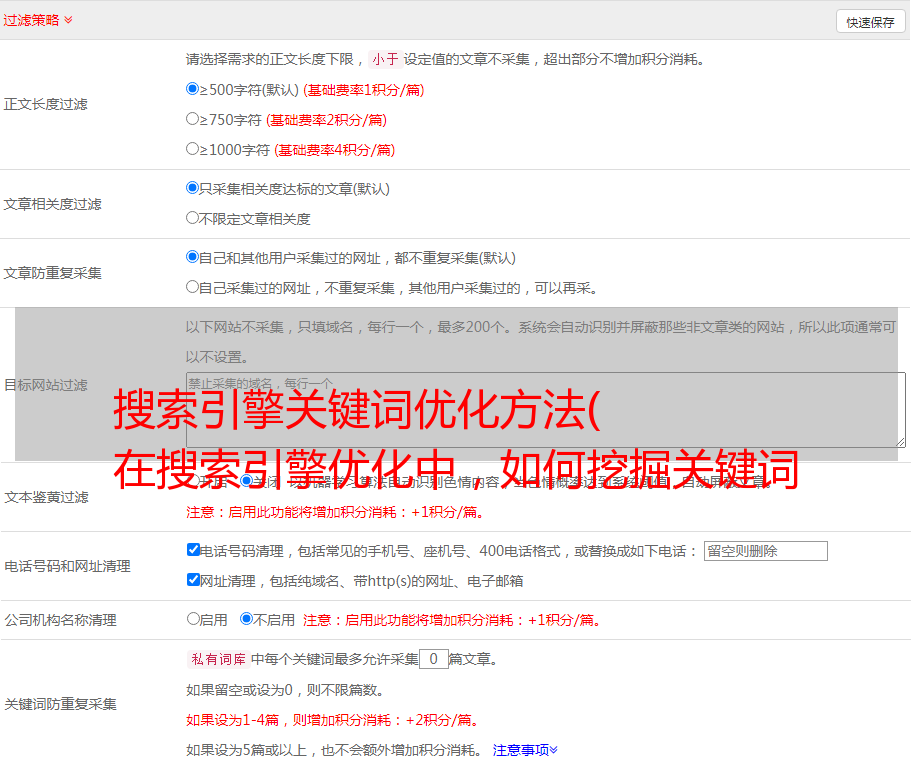Collapse the 过滤策略 section chevron

[68, 20]
